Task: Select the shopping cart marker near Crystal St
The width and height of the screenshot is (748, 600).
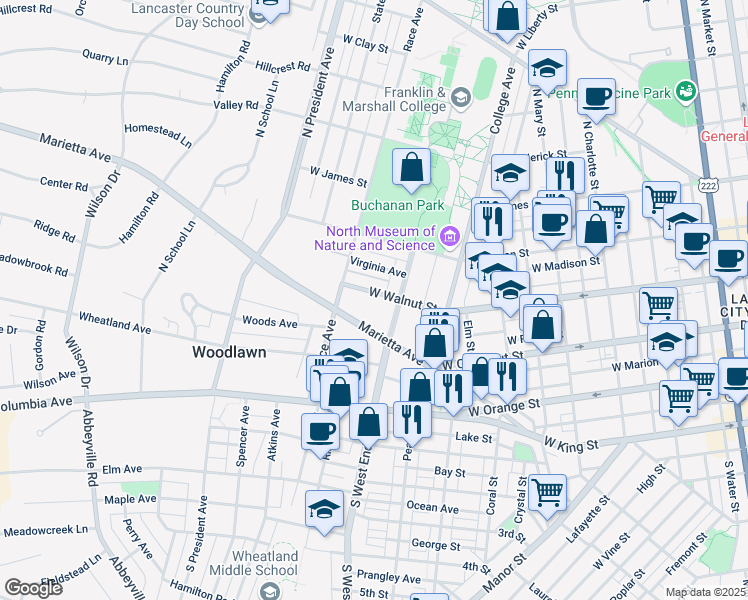Action: 548,494
